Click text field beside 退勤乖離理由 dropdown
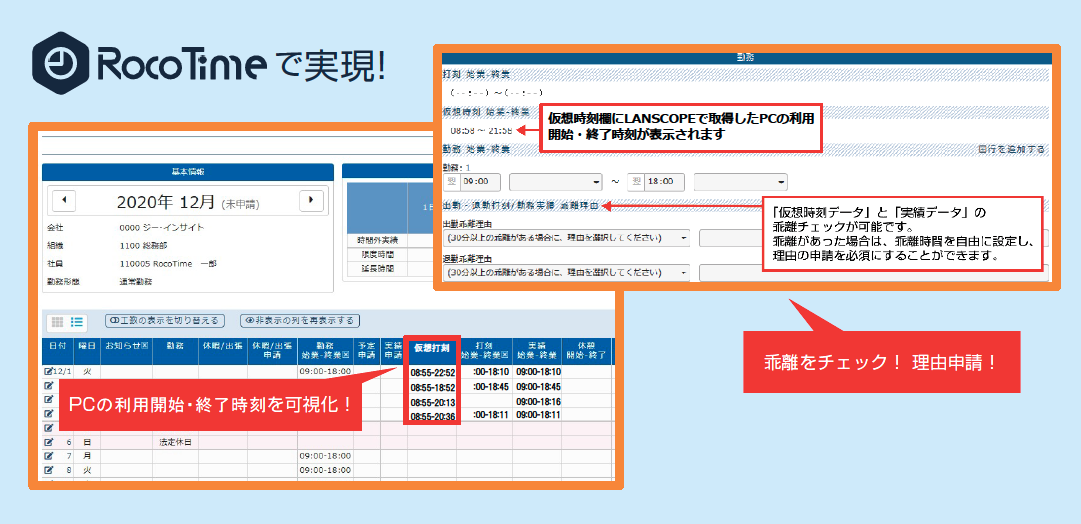 pos(874,273)
